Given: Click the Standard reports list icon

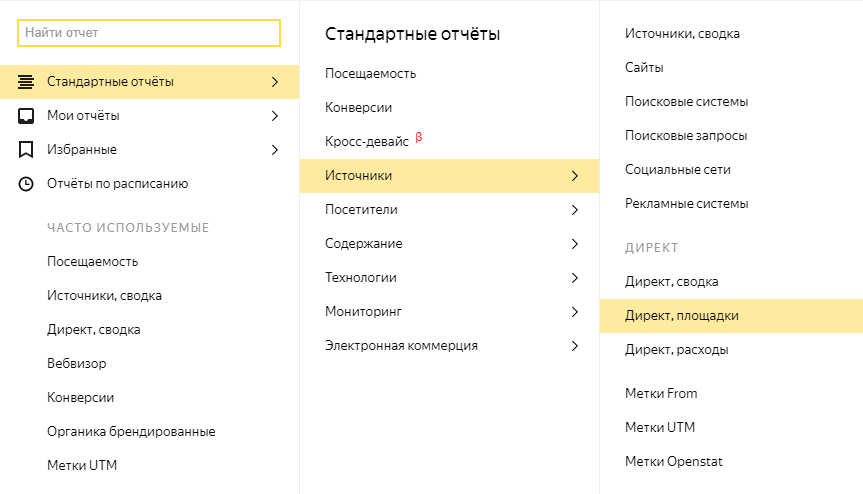Looking at the screenshot, I should point(26,82).
